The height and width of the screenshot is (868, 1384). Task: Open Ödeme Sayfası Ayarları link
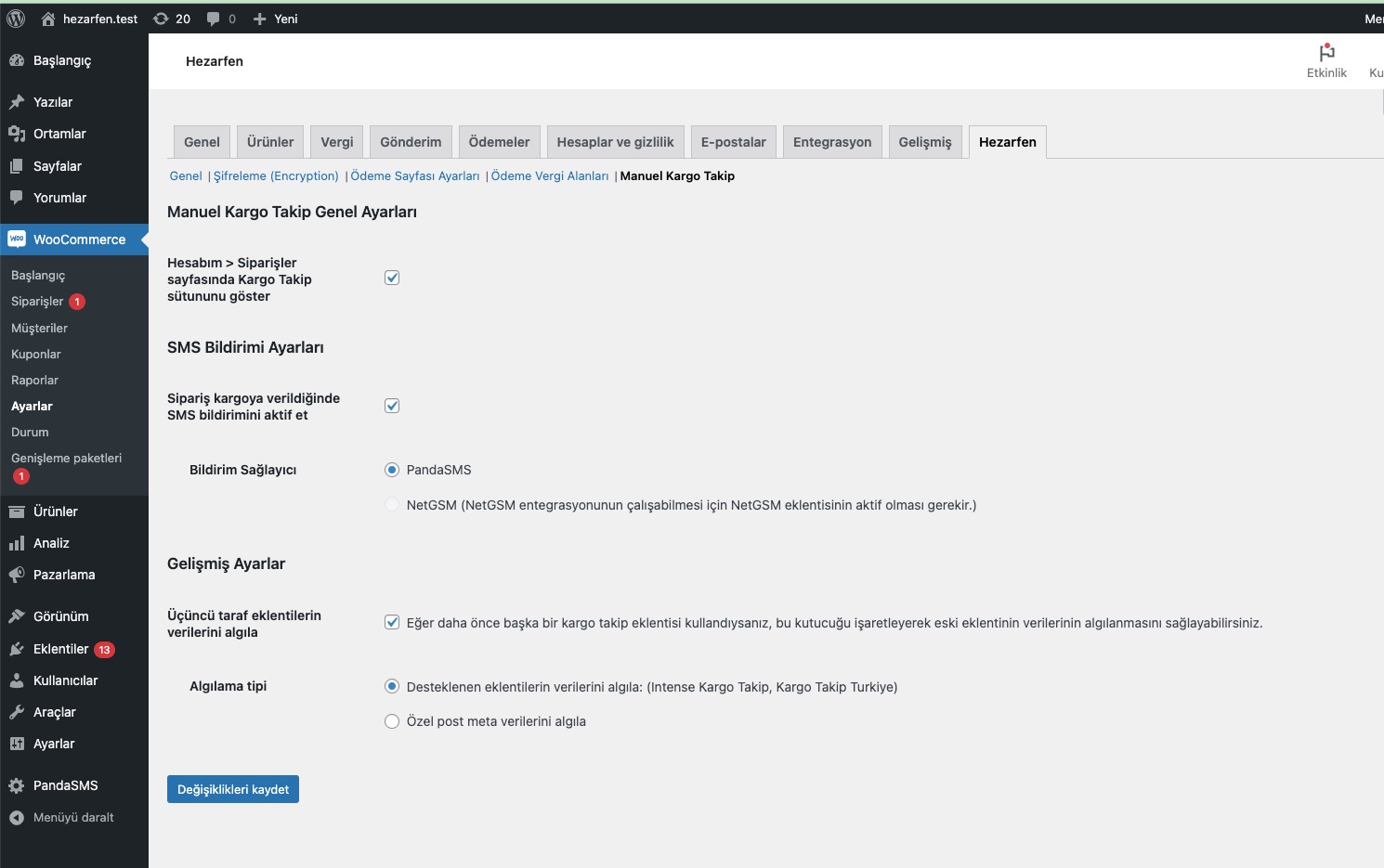415,175
